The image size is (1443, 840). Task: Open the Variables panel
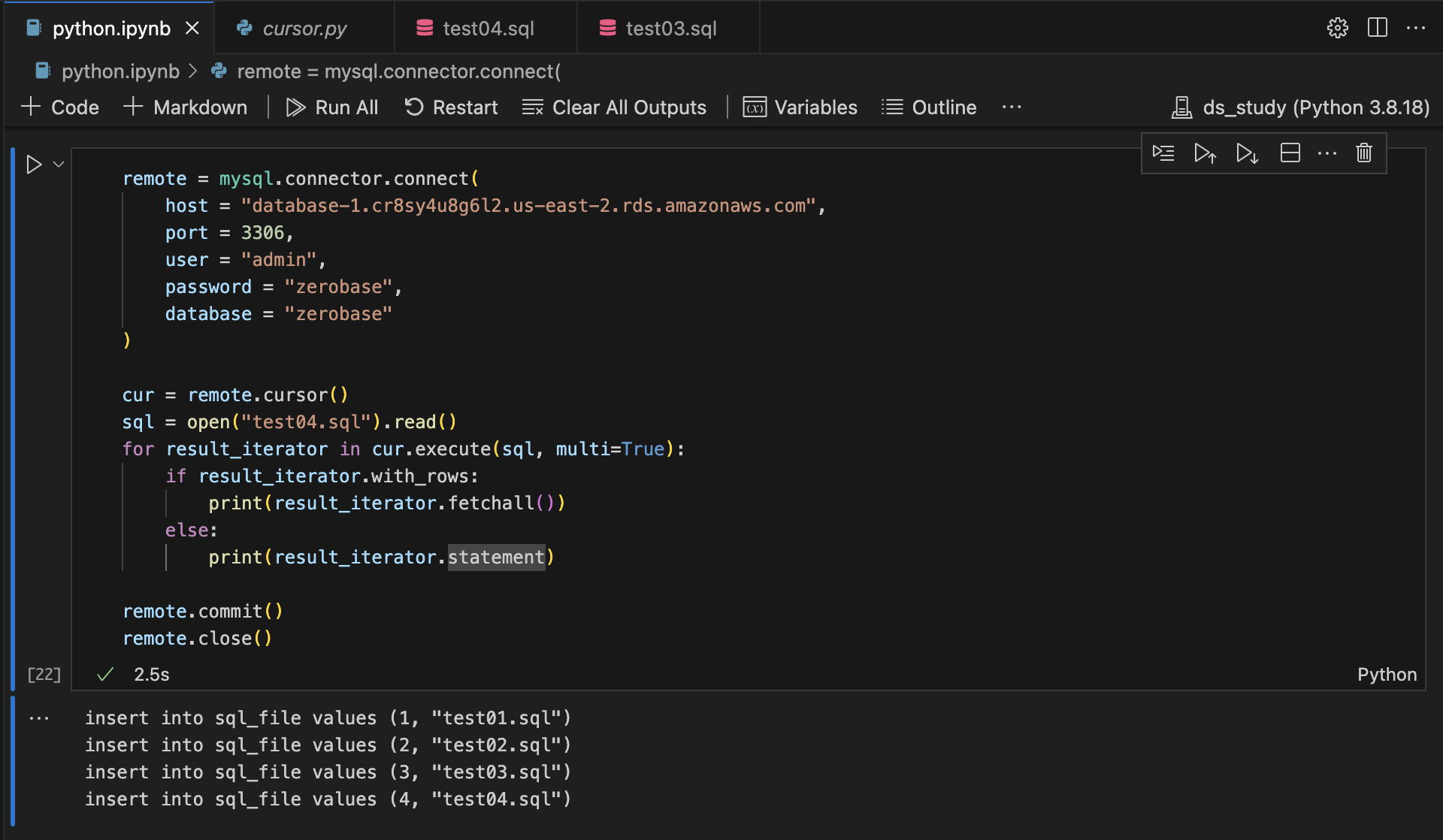(x=800, y=107)
